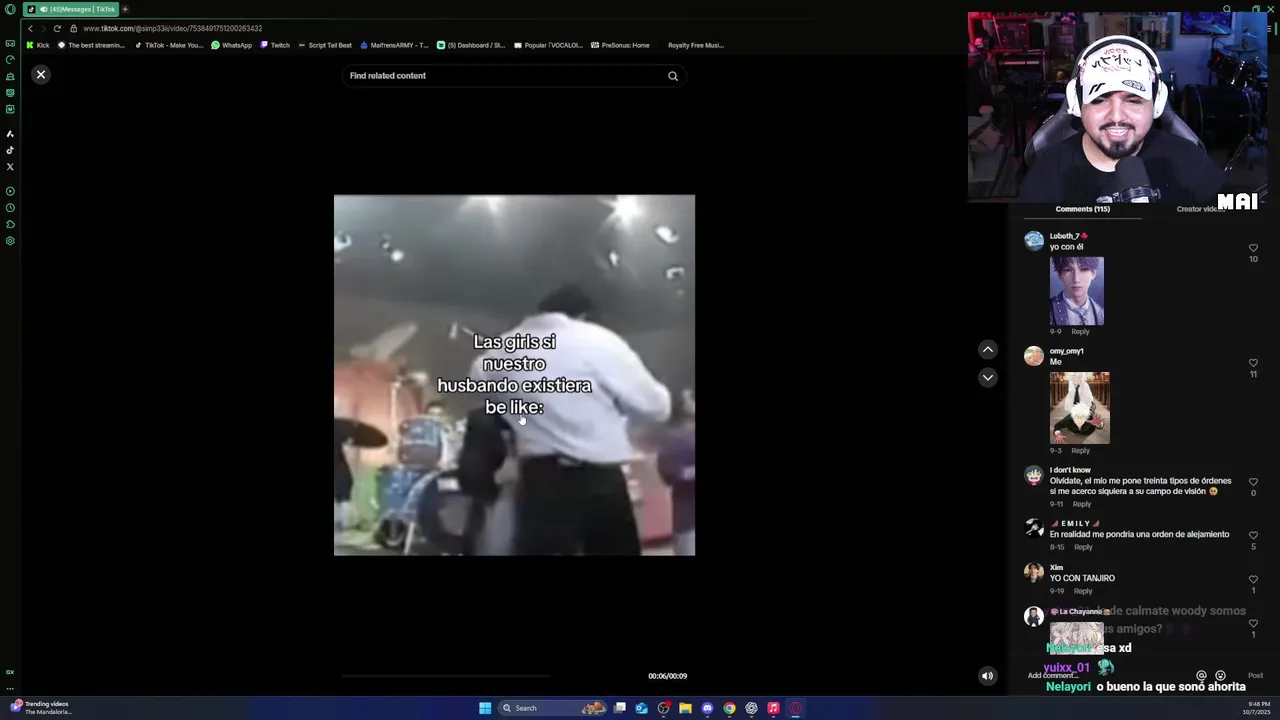Reload the TikTok page

56,28
